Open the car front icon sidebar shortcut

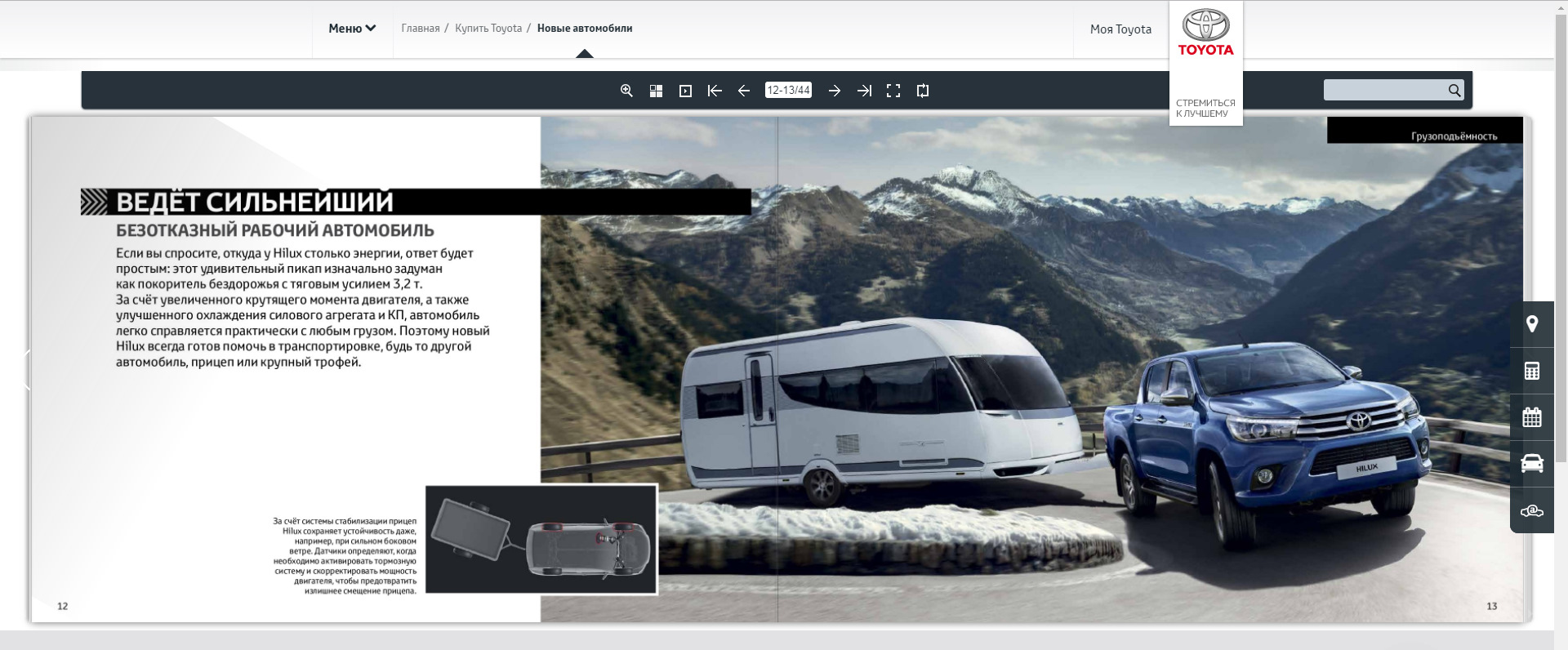click(x=1532, y=464)
